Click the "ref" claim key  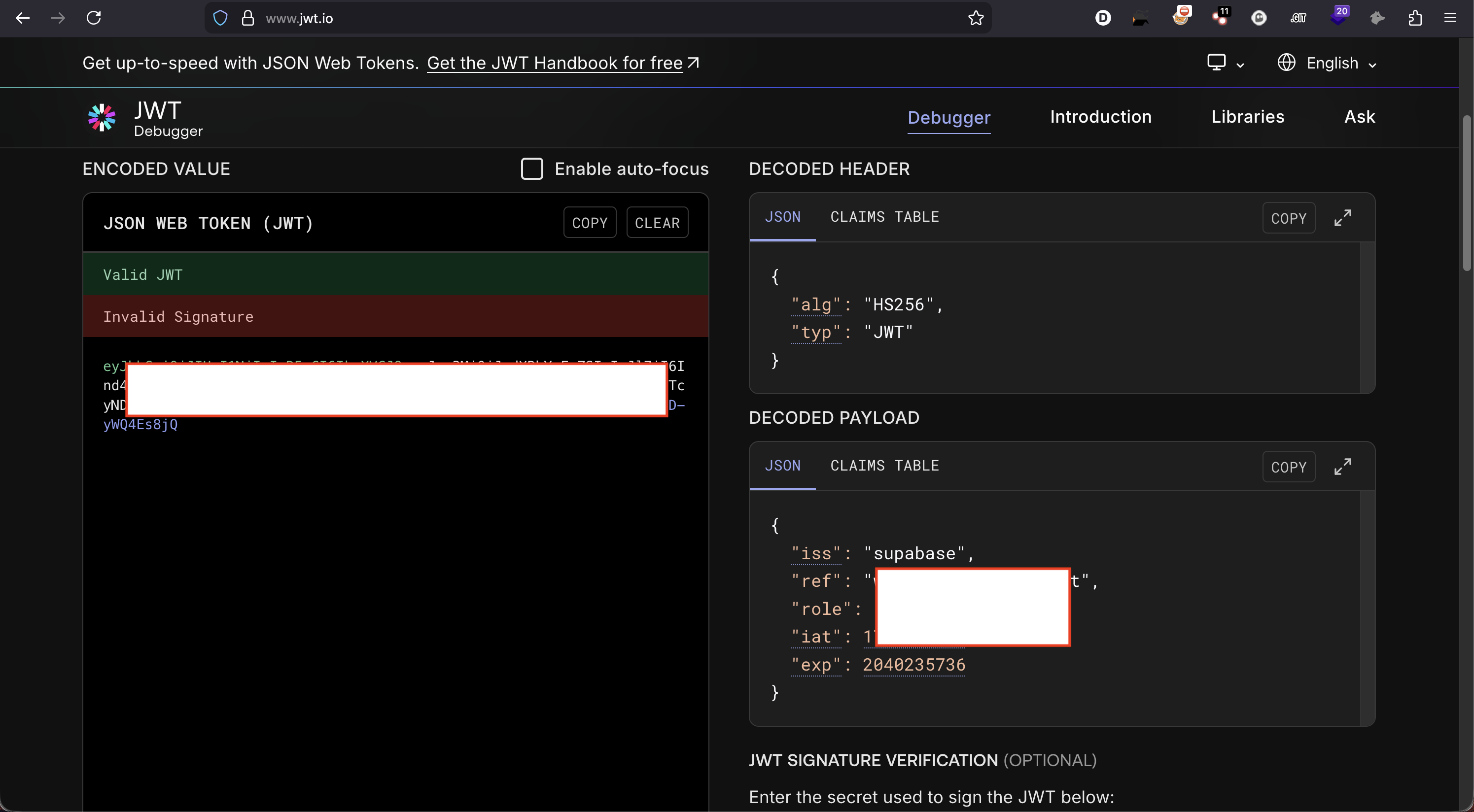pyautogui.click(x=816, y=581)
